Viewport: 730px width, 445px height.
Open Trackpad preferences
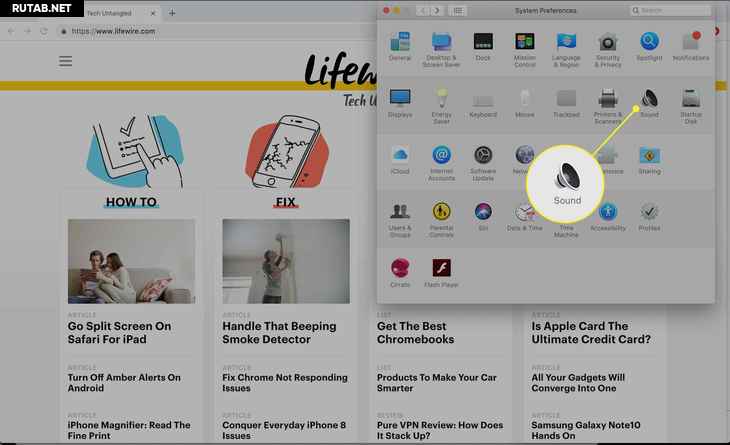pyautogui.click(x=566, y=103)
